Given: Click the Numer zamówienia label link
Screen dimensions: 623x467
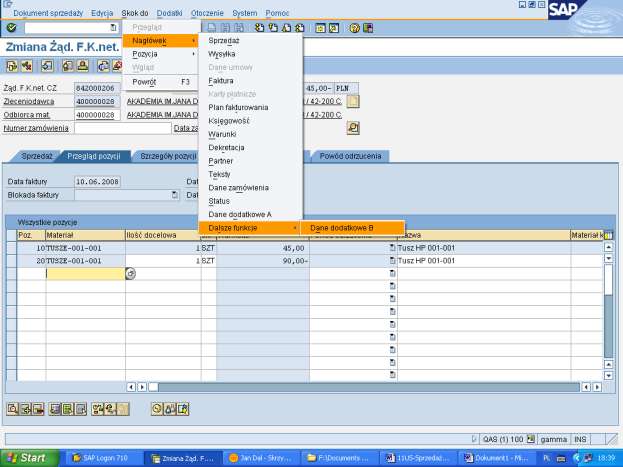Looking at the screenshot, I should [x=36, y=128].
